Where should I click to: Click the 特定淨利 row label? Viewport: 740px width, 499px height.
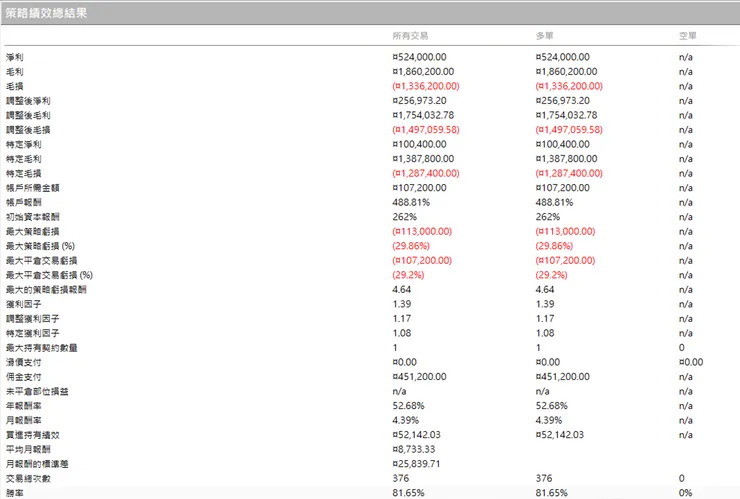[x=24, y=144]
